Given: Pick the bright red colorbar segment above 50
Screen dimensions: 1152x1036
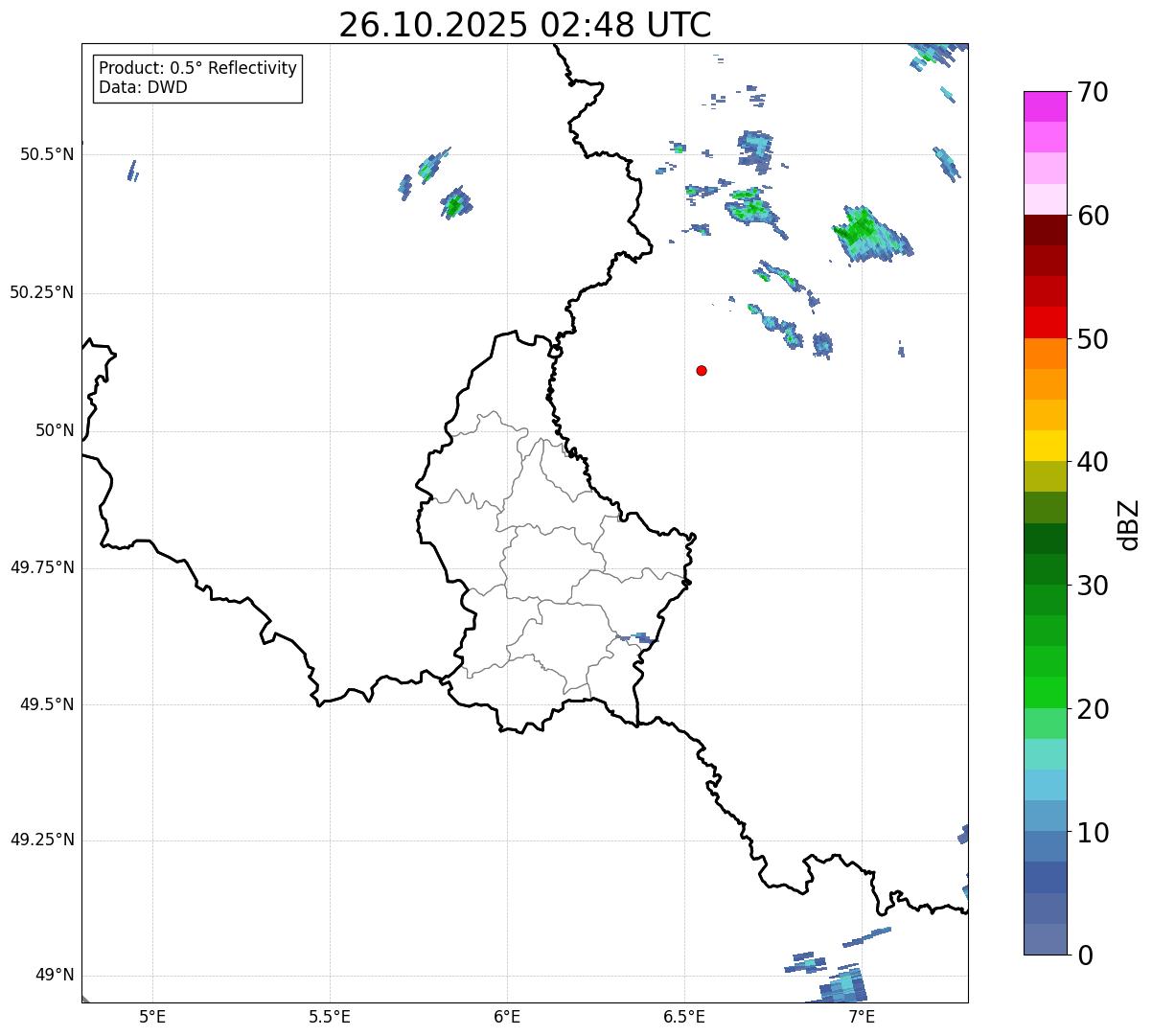Looking at the screenshot, I should click(x=1045, y=323).
